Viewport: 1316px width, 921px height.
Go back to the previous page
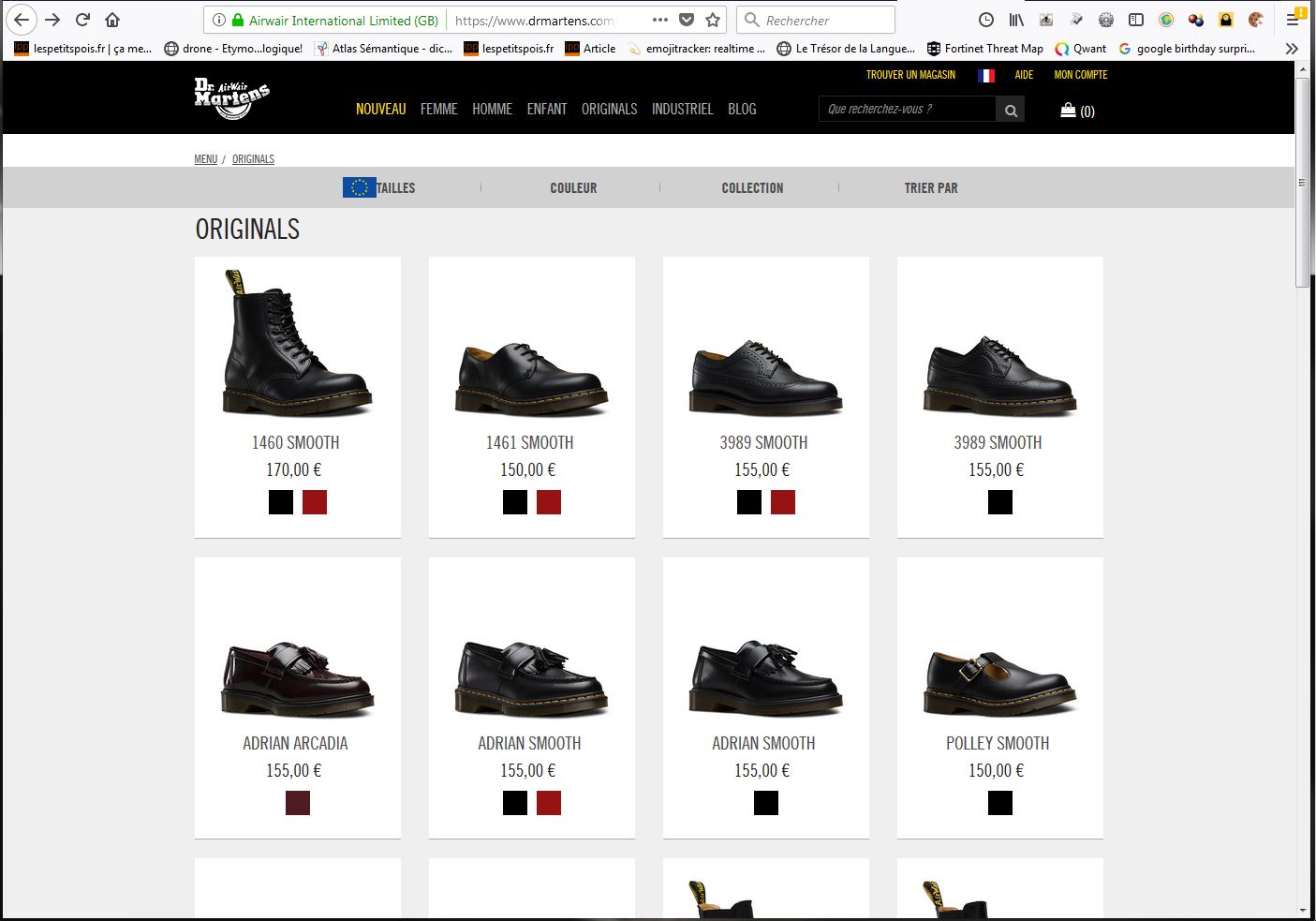click(x=21, y=20)
